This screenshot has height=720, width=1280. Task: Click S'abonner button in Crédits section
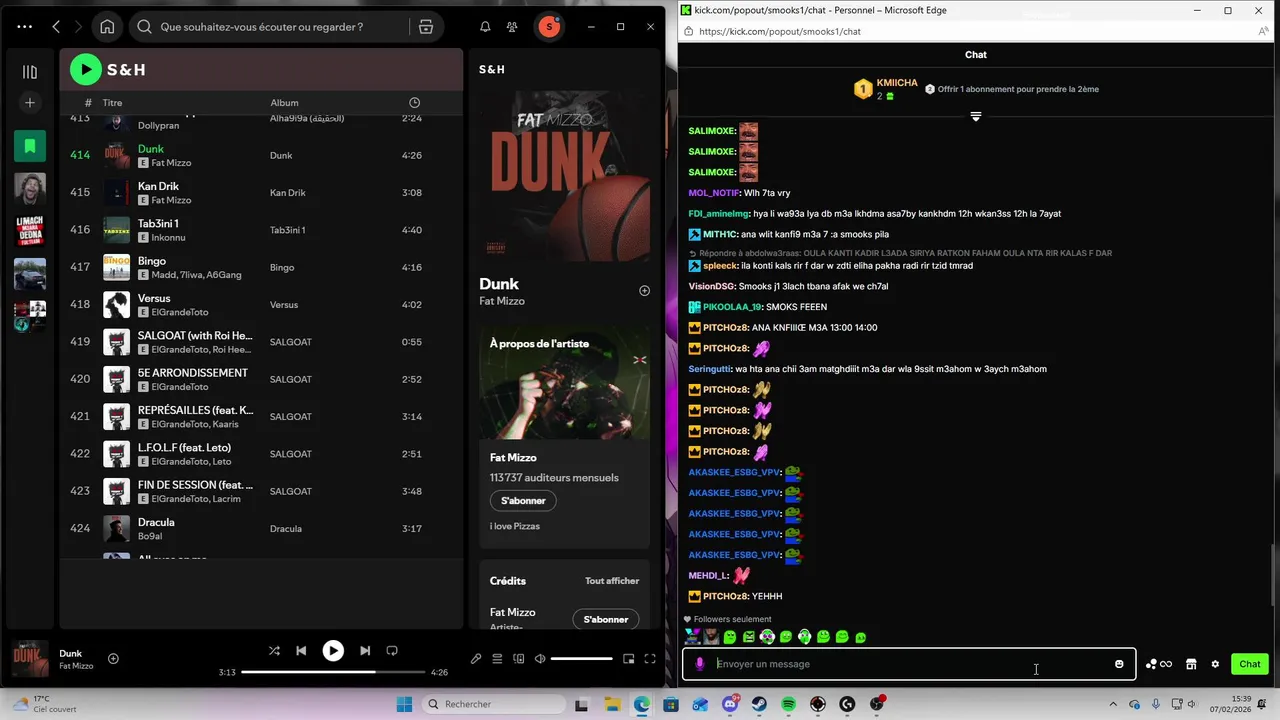[x=606, y=619]
